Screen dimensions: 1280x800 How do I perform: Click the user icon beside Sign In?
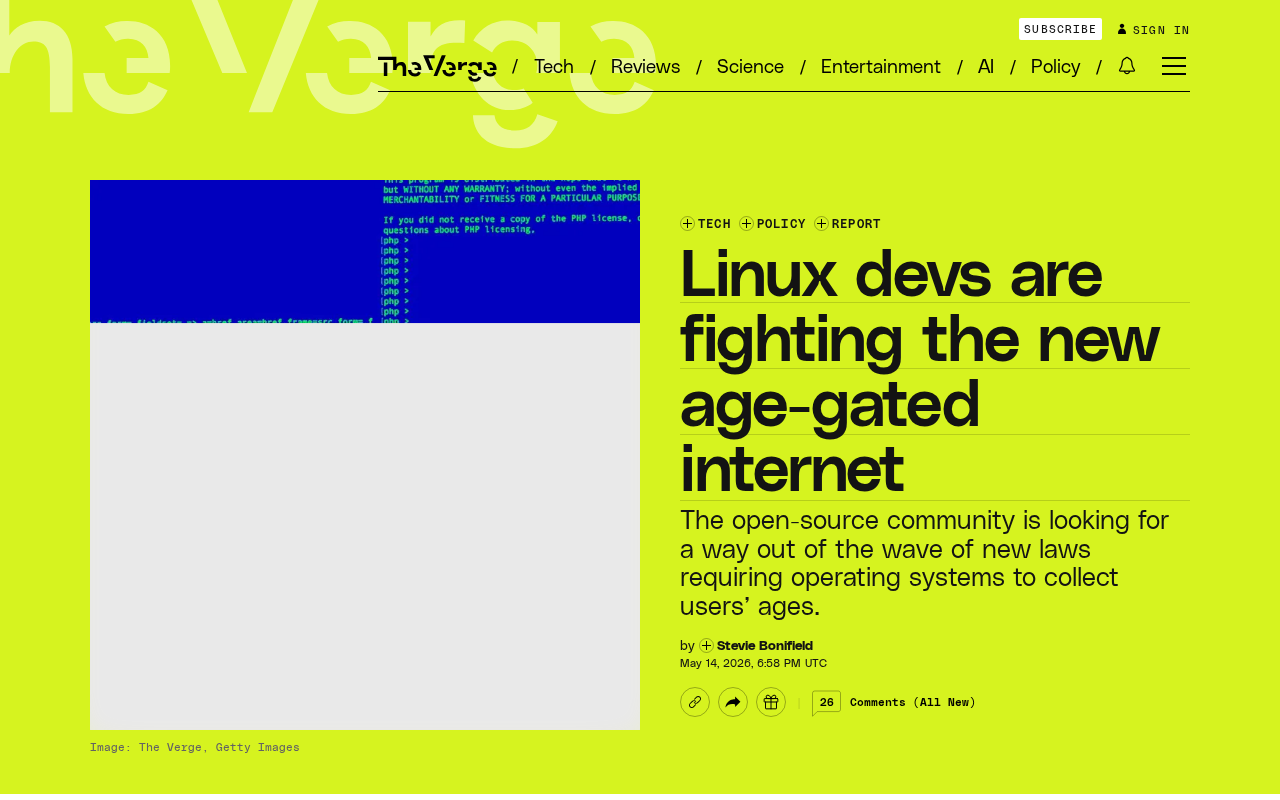pos(1122,29)
